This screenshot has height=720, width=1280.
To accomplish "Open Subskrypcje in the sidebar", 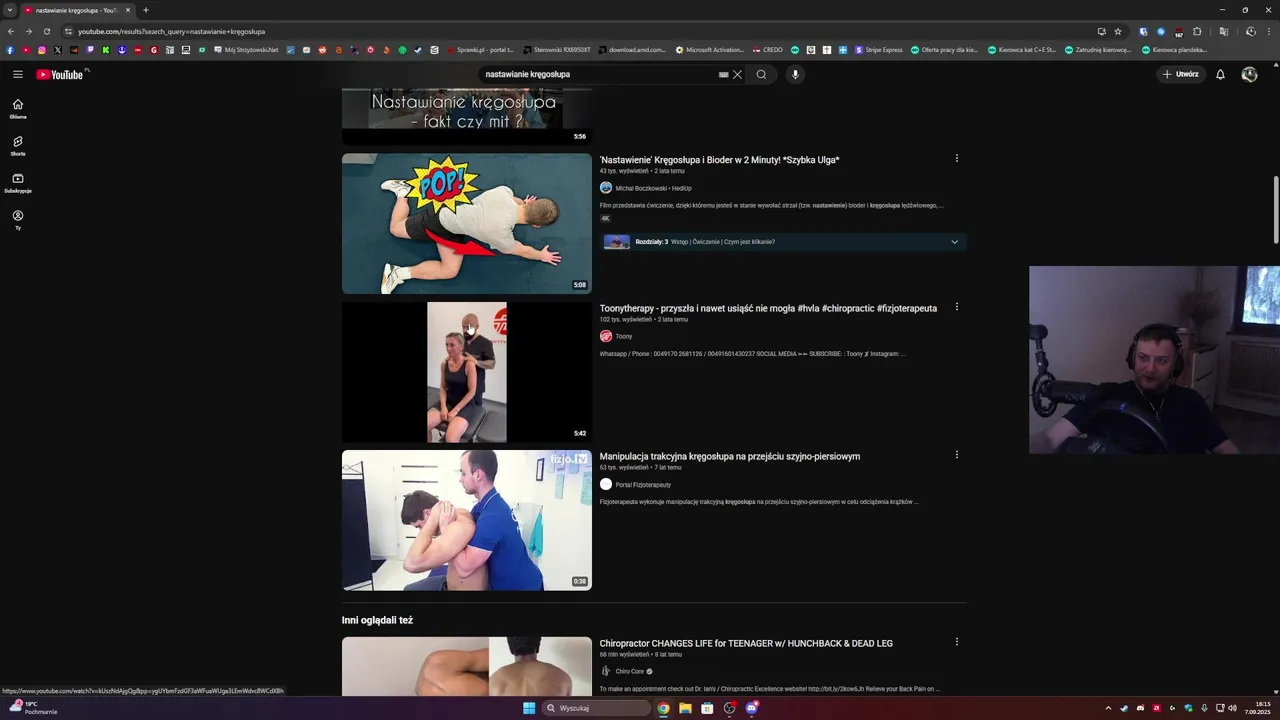I will pos(18,183).
